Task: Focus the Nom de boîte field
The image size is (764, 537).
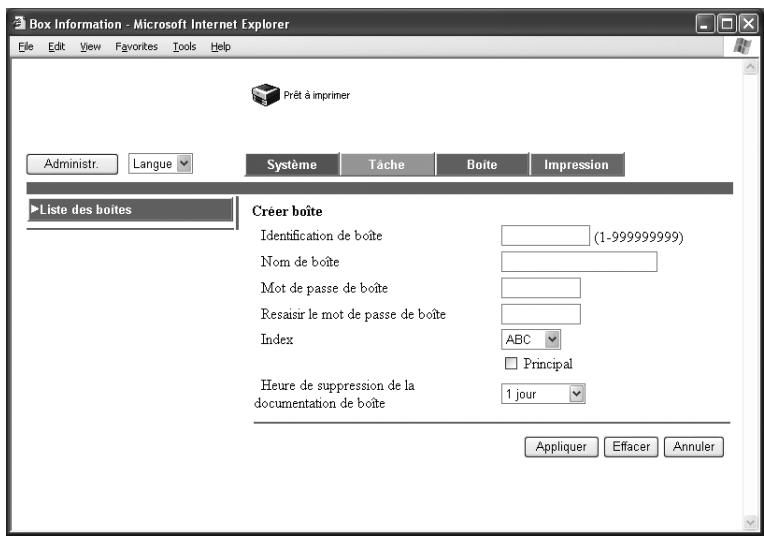Action: point(579,262)
